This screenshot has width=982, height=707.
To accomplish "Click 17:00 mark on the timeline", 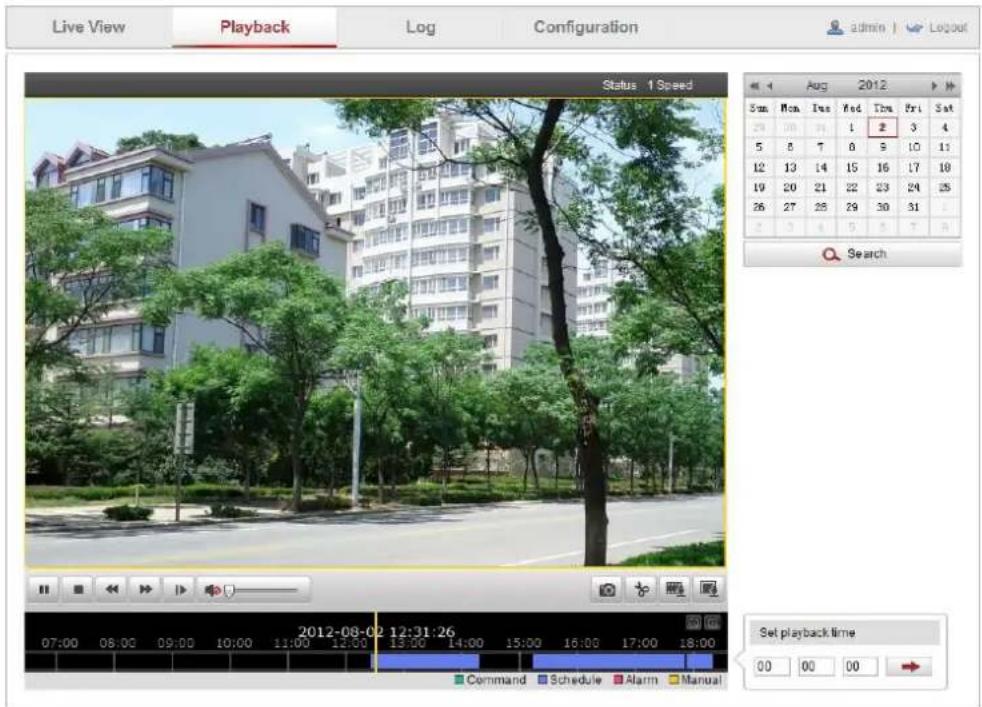I will point(639,643).
